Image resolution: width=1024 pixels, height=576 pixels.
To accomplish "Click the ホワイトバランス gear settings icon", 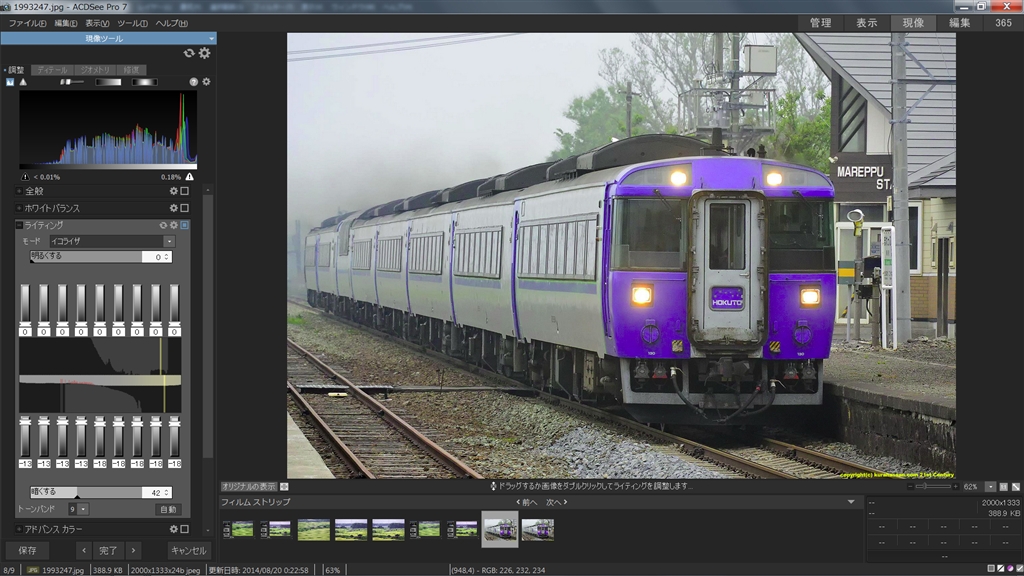I will [x=173, y=208].
